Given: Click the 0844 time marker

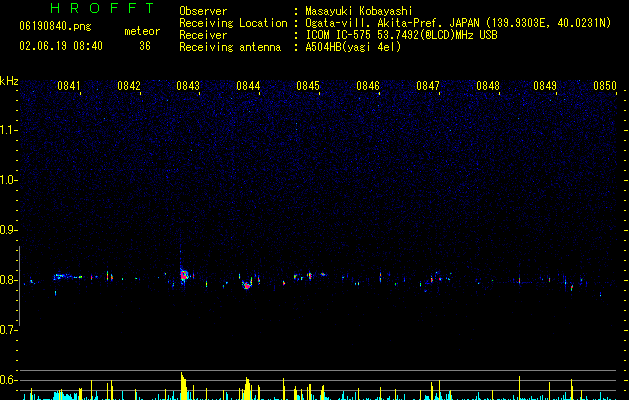Looking at the screenshot, I should coord(248,86).
